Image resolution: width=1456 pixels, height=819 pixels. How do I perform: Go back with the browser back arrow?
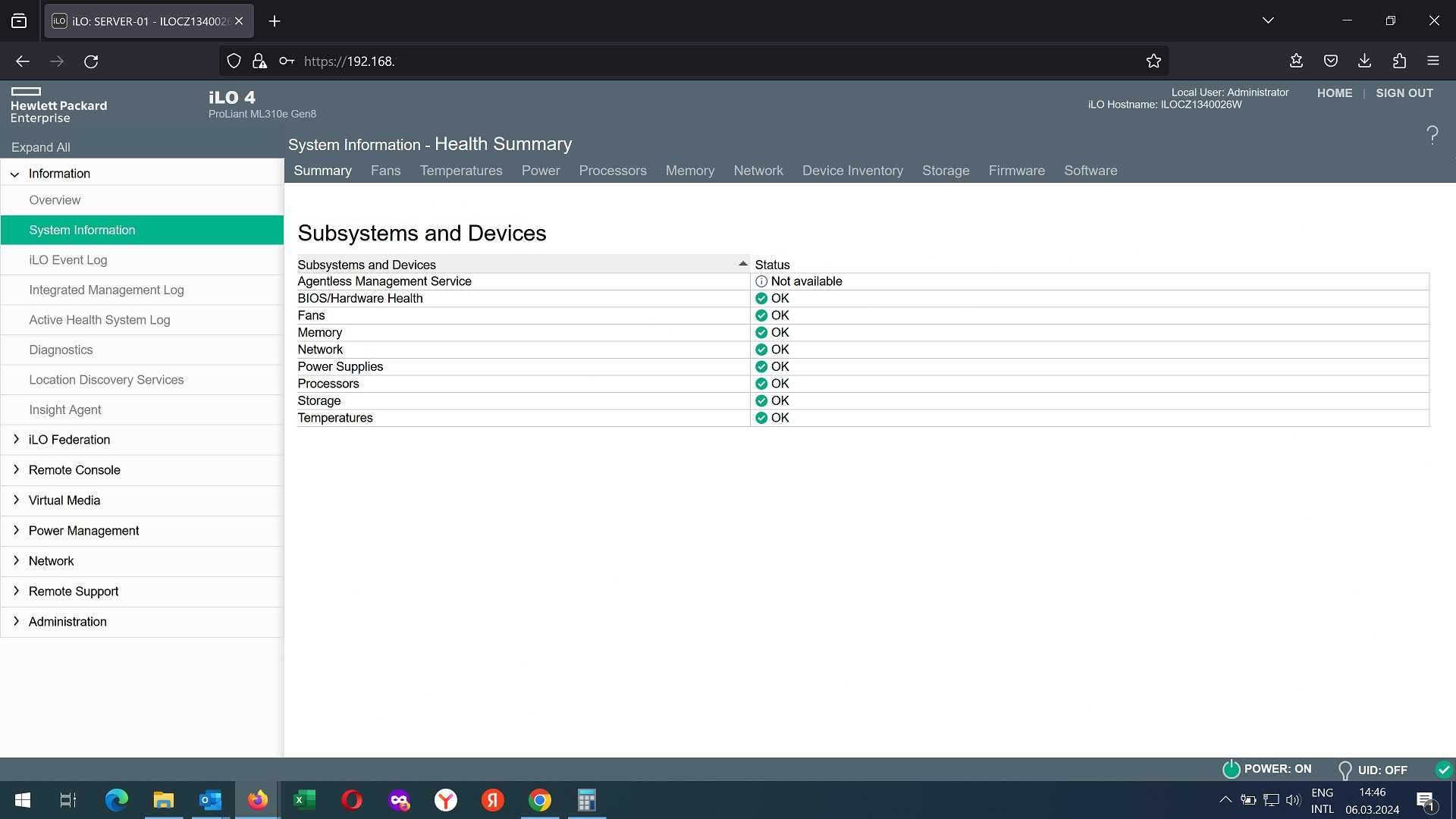click(23, 61)
